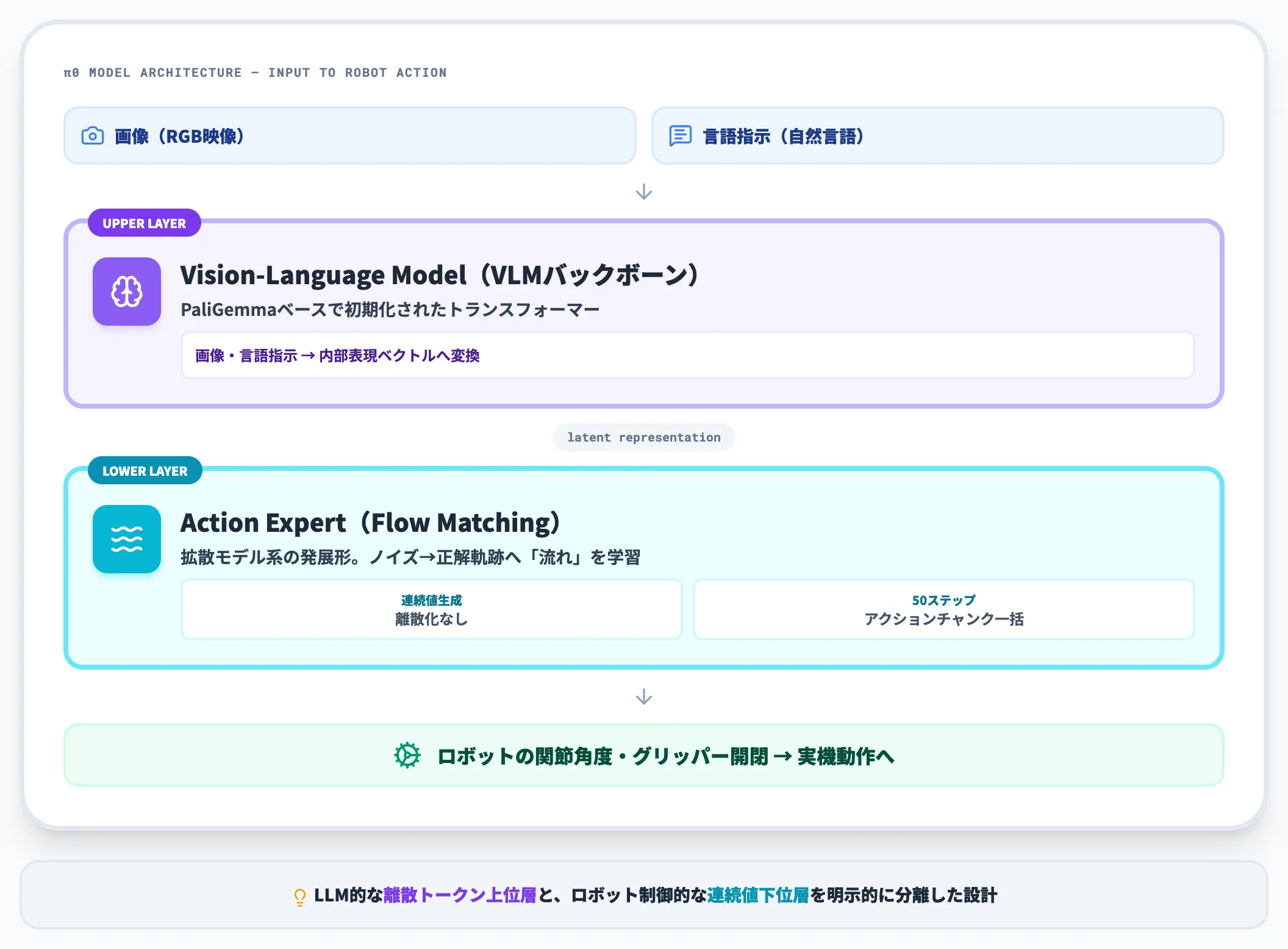
Task: Click the を明示的に分離した設計 text
Action: pos(903,895)
